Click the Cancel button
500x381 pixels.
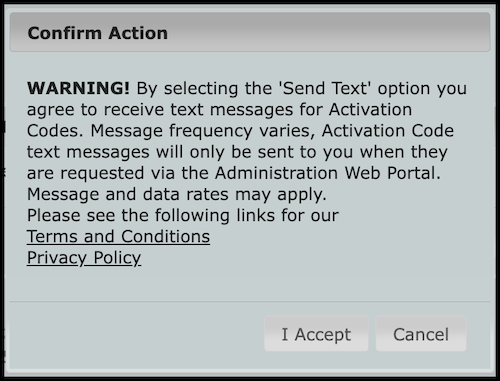click(421, 334)
